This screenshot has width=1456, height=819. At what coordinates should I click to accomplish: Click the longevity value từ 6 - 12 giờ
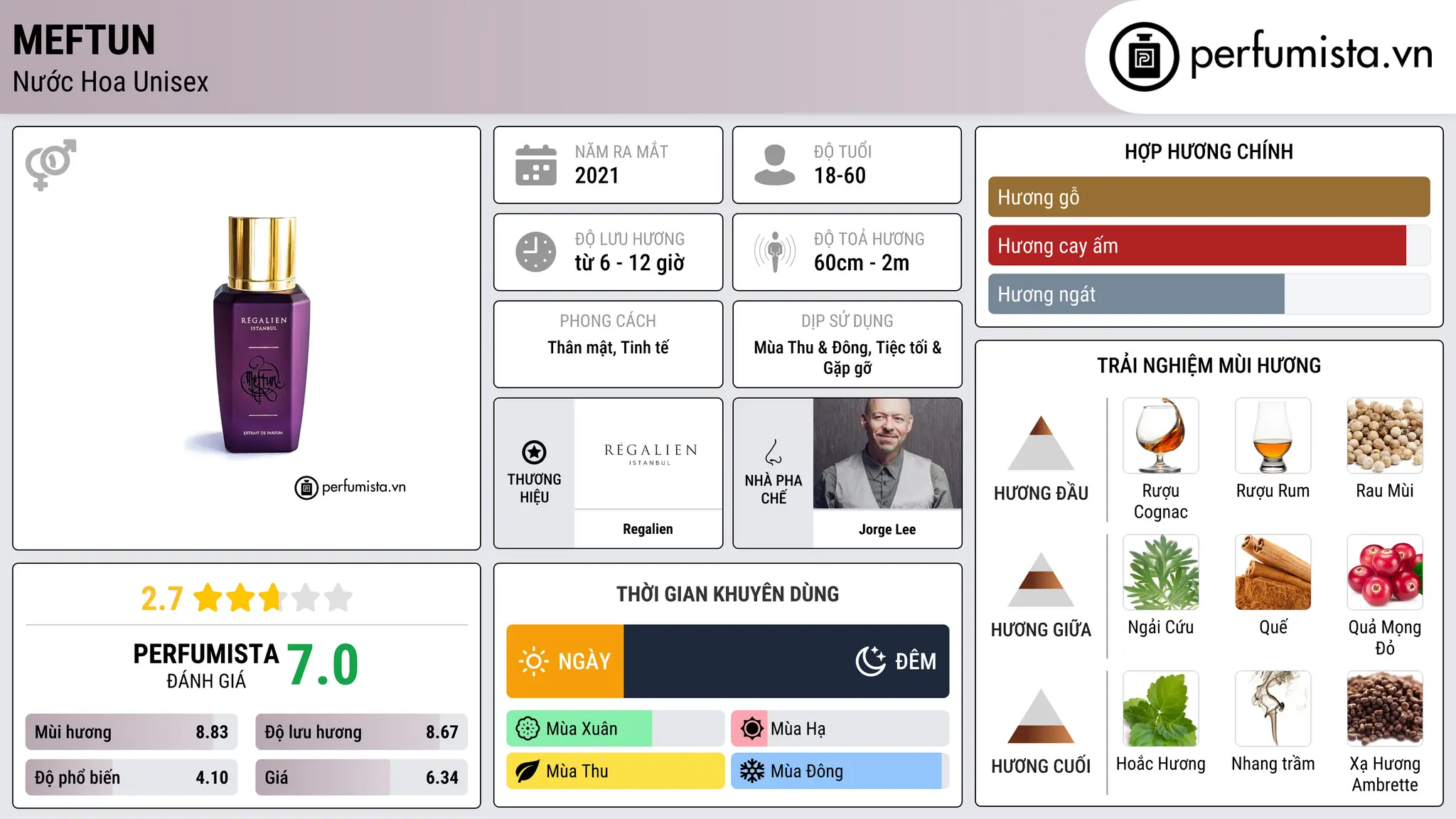(x=630, y=263)
